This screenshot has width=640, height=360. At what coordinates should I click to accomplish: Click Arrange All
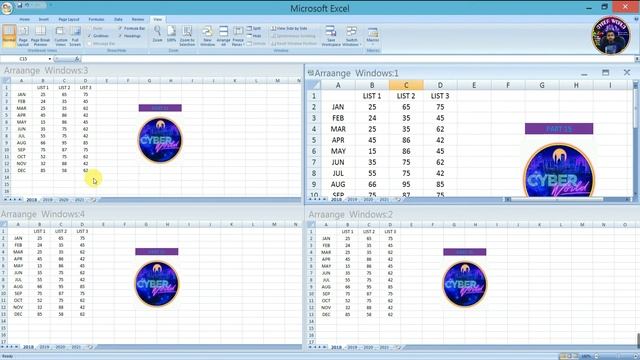pos(223,36)
